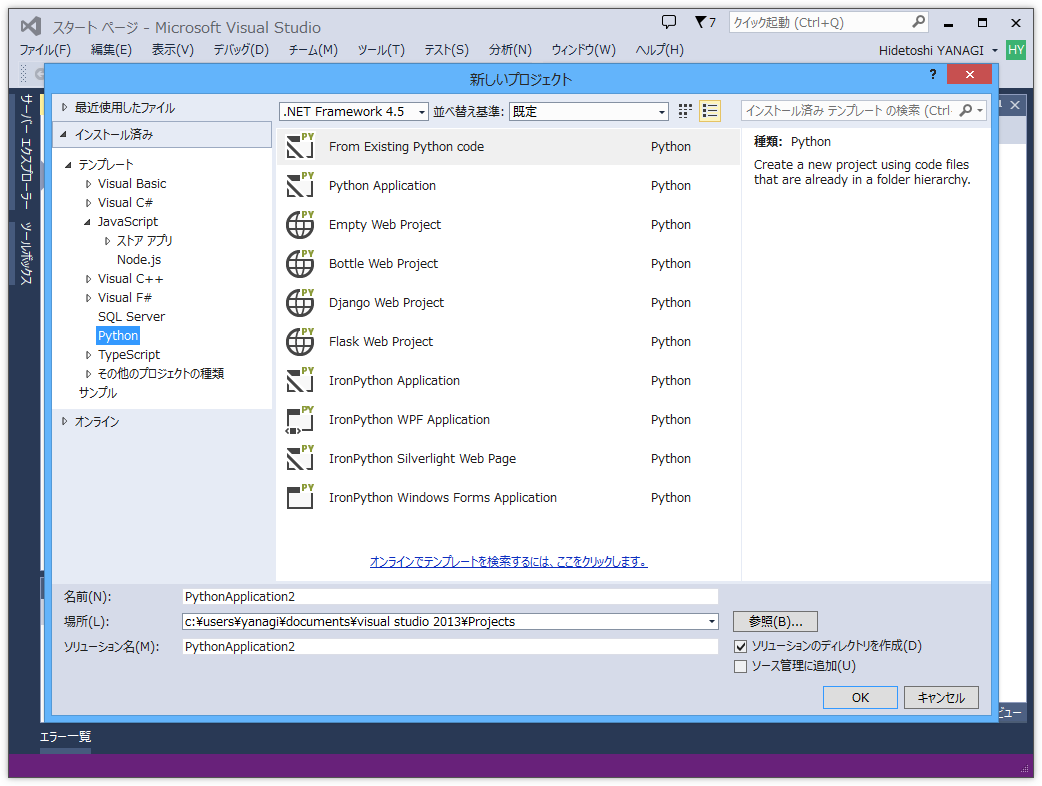
Task: Click the ソリューション名 solution name field
Action: coord(450,646)
